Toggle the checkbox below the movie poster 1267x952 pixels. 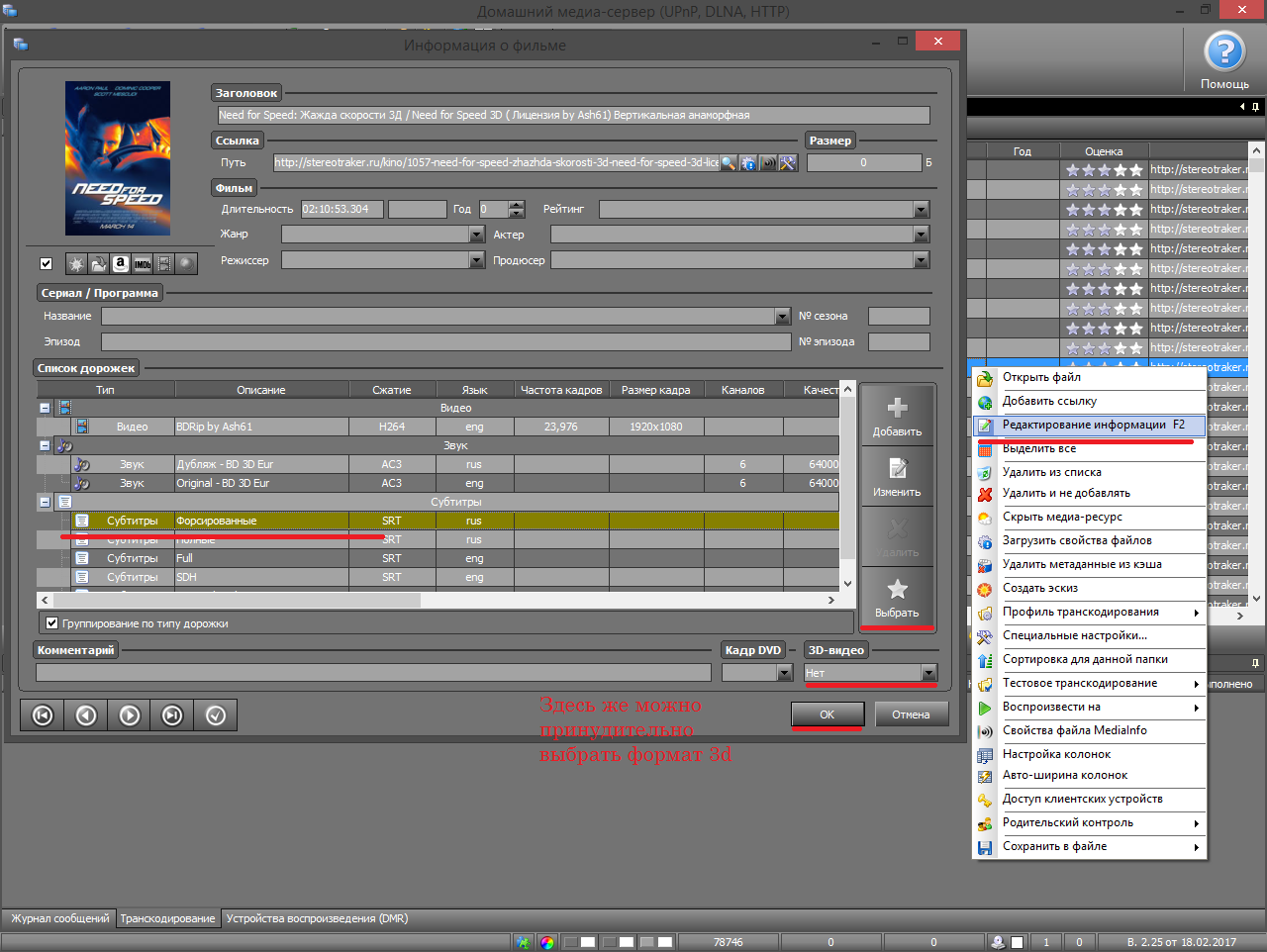tap(46, 264)
